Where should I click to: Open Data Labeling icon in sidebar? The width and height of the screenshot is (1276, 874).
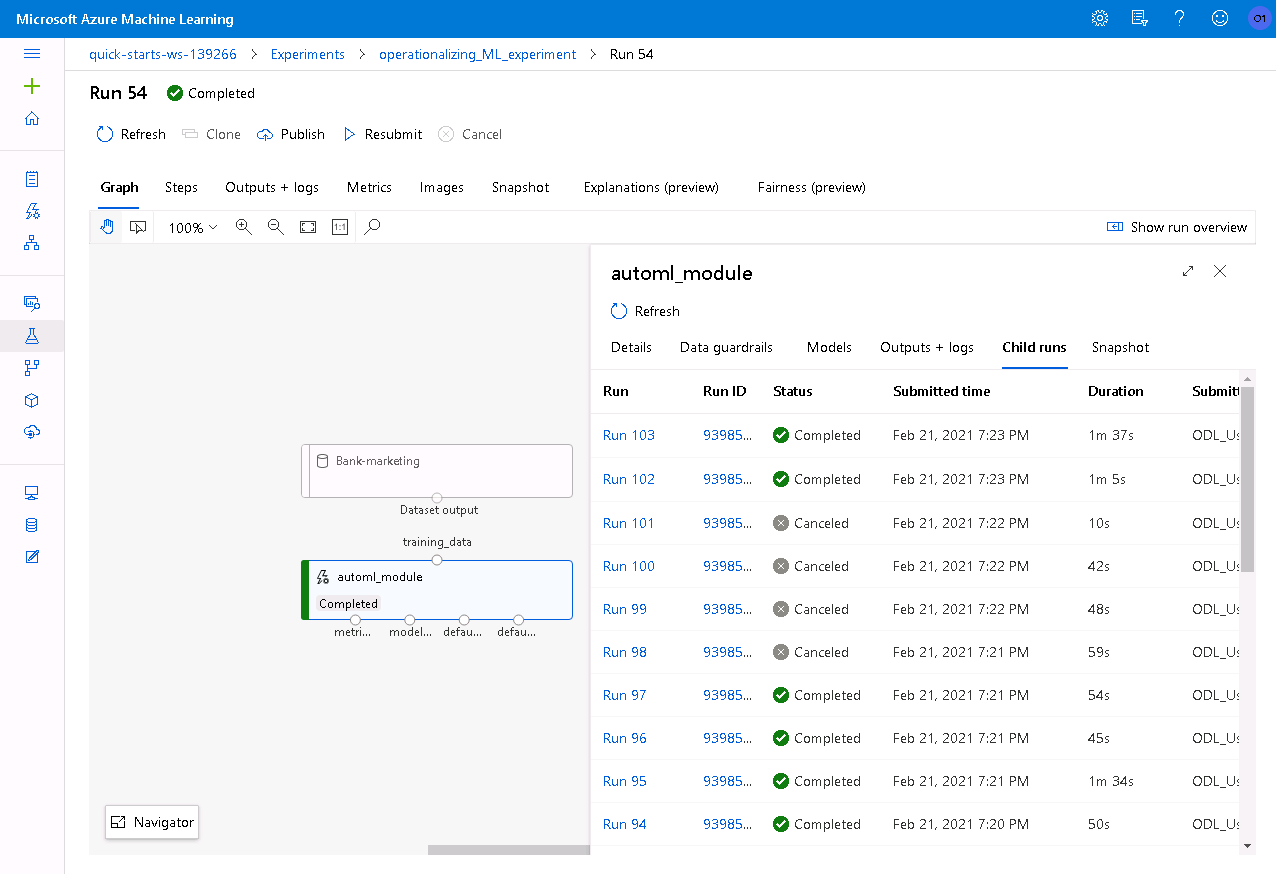point(32,557)
